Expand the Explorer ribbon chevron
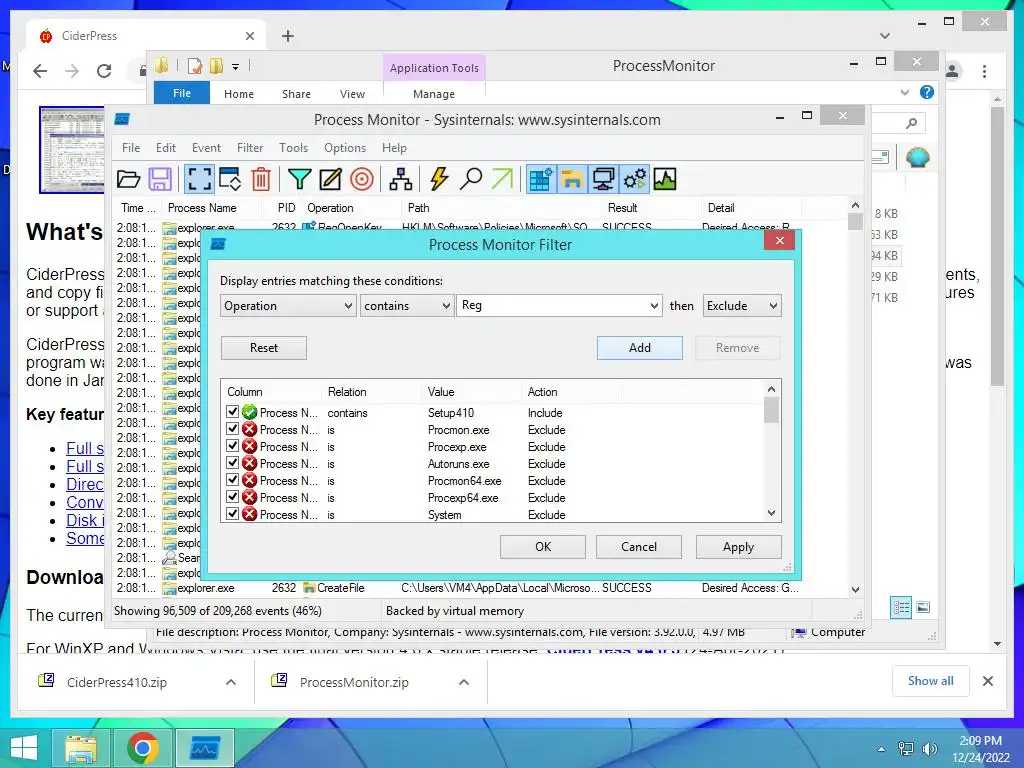This screenshot has width=1024, height=768. click(x=904, y=92)
